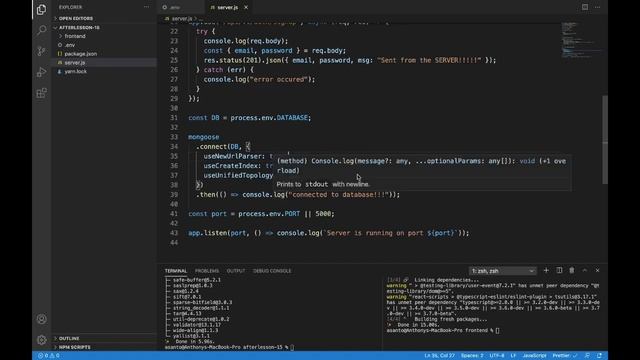Click the "mongoose" identifier on line 33
The height and width of the screenshot is (360, 640).
pos(203,137)
